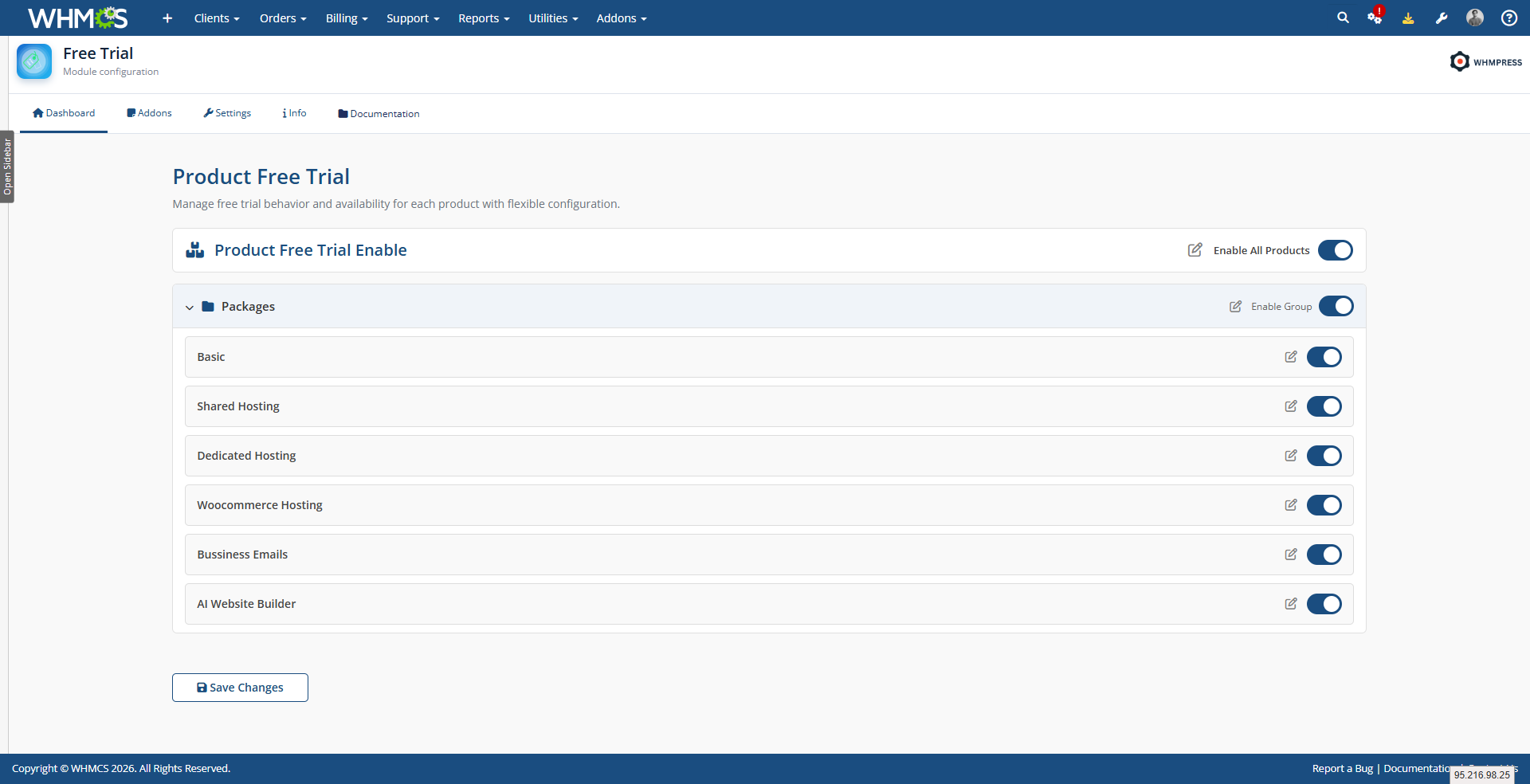Click the plus add-new icon in navbar
Viewport: 1530px width, 784px height.
point(167,18)
